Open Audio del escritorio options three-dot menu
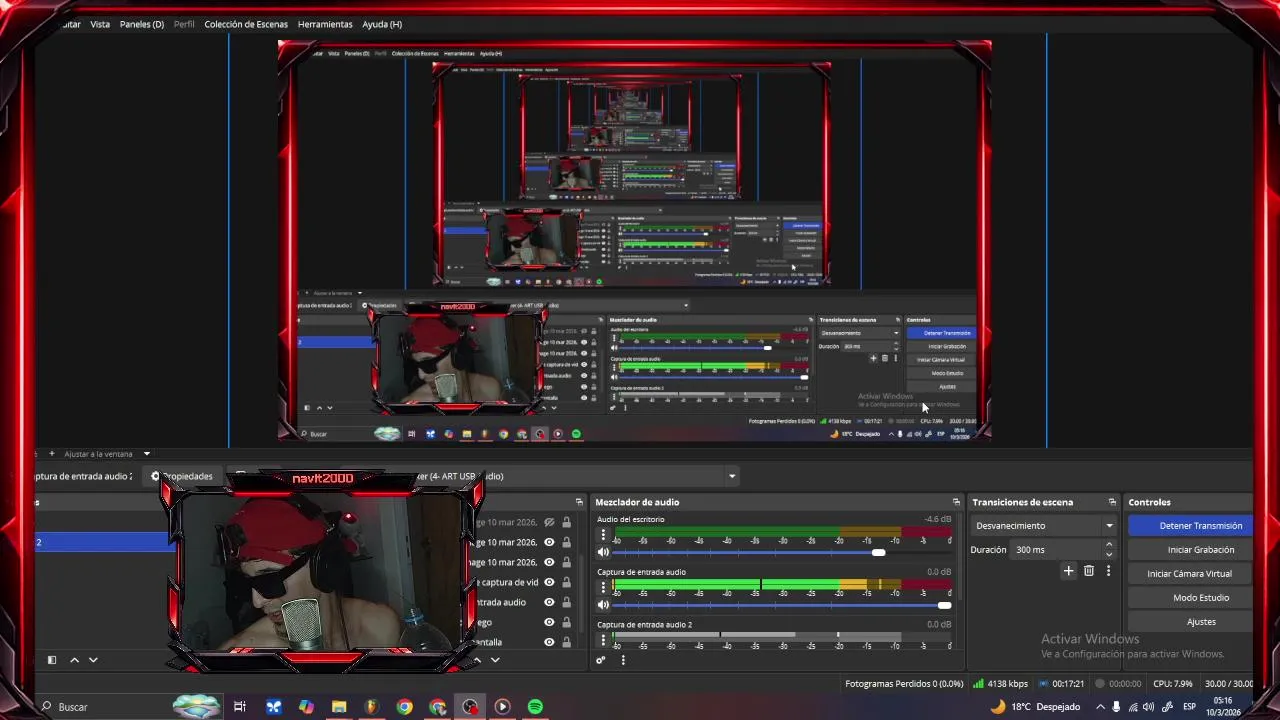This screenshot has width=1280, height=720. (x=603, y=536)
